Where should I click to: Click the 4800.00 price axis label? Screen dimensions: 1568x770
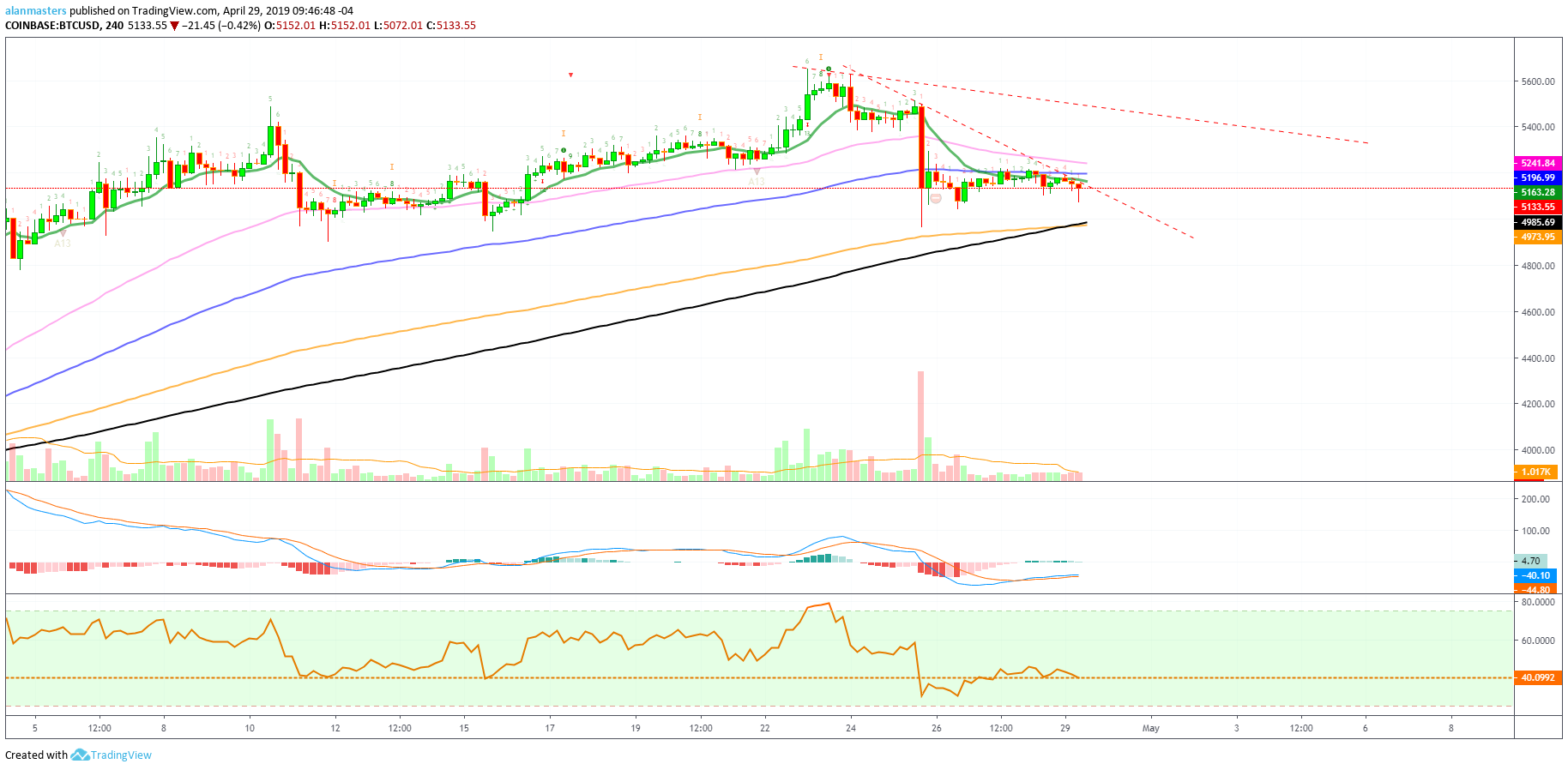1538,266
